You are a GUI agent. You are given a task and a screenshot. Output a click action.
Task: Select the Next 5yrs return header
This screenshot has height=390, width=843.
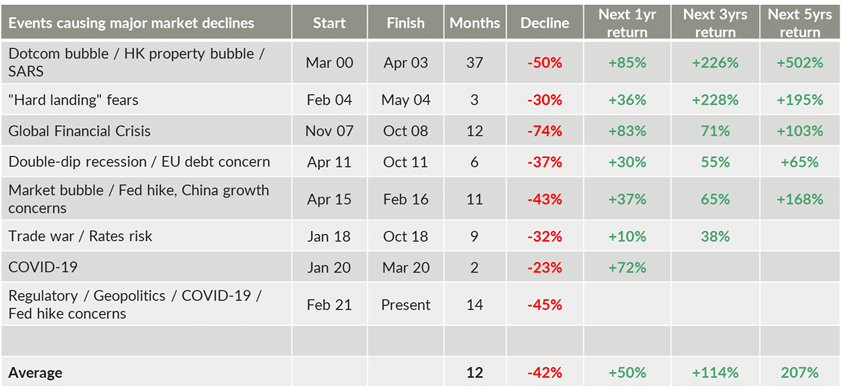click(x=800, y=23)
